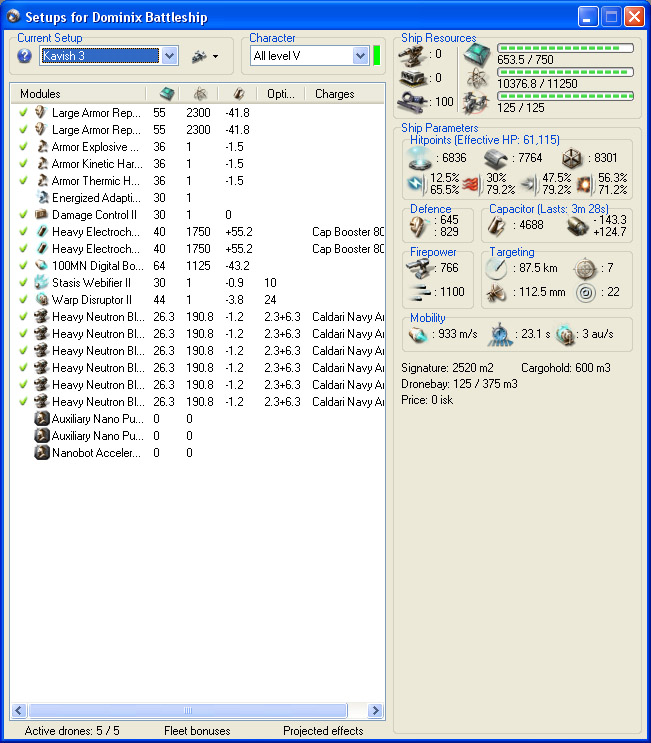Sort by the capacitor icon column header
The image size is (651, 743).
(238, 94)
